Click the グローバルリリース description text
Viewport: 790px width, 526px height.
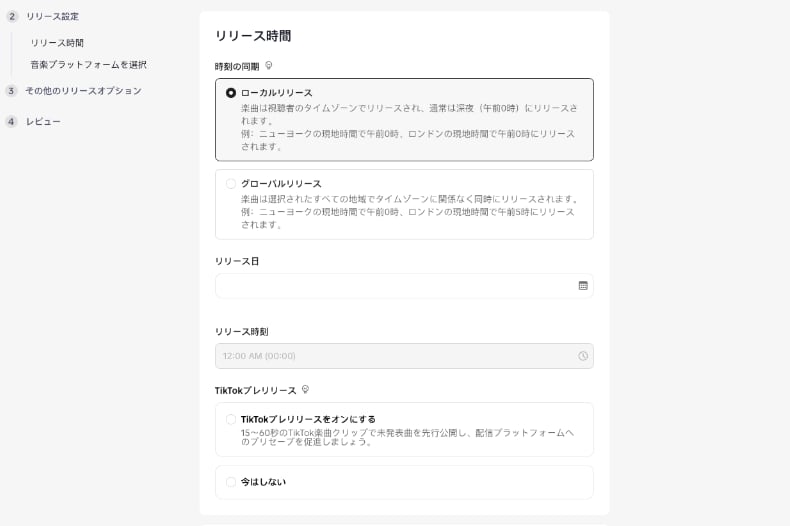pos(408,212)
